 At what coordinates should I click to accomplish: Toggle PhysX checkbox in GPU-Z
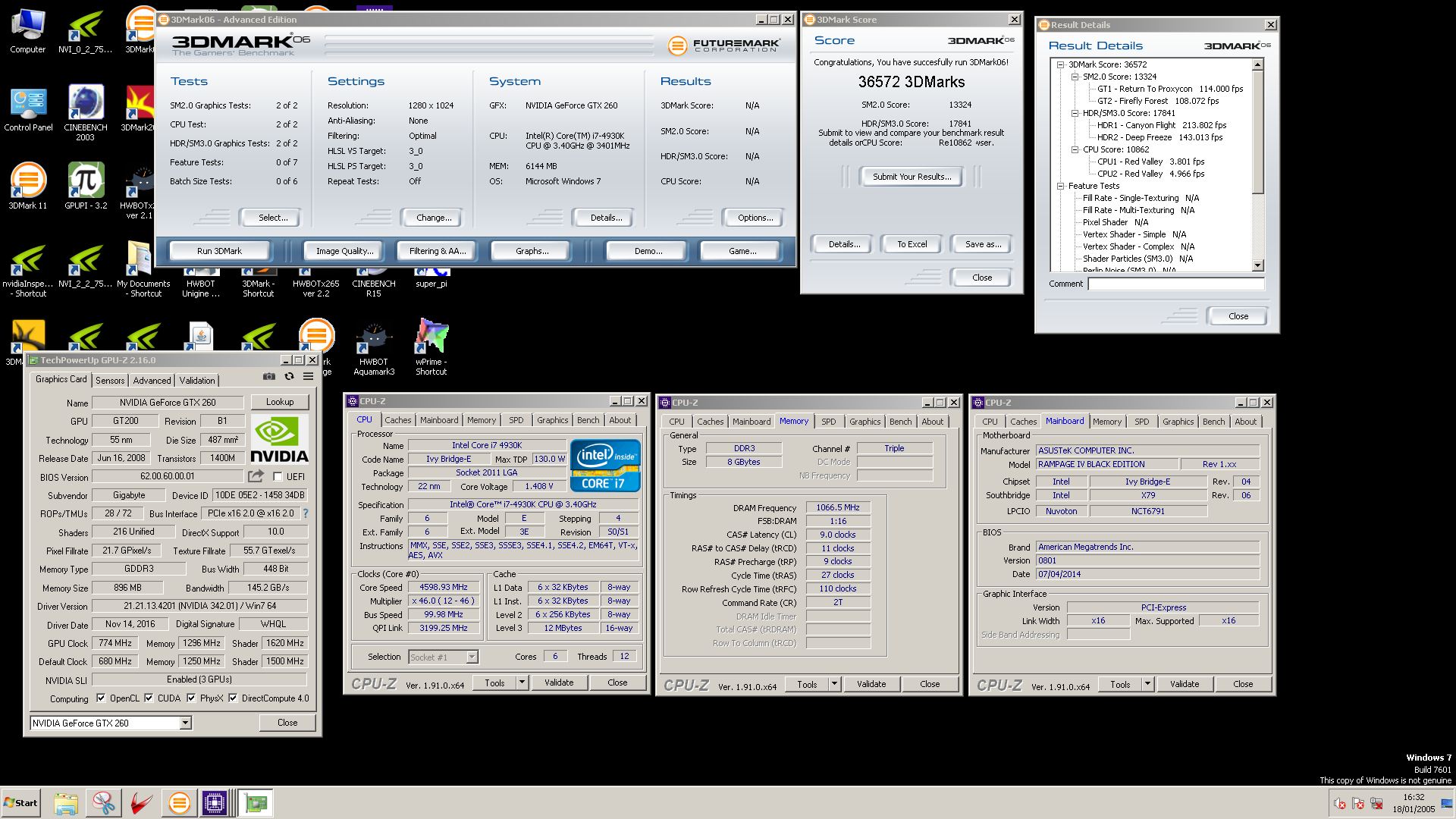coord(191,698)
